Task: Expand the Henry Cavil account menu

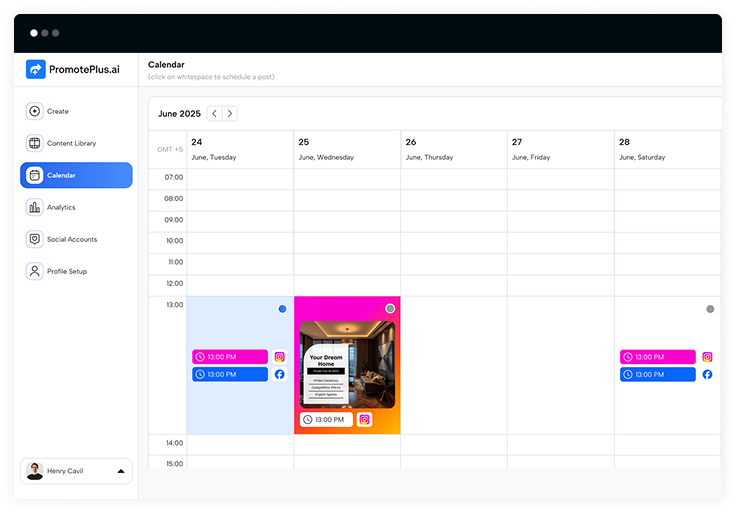Action: (121, 471)
